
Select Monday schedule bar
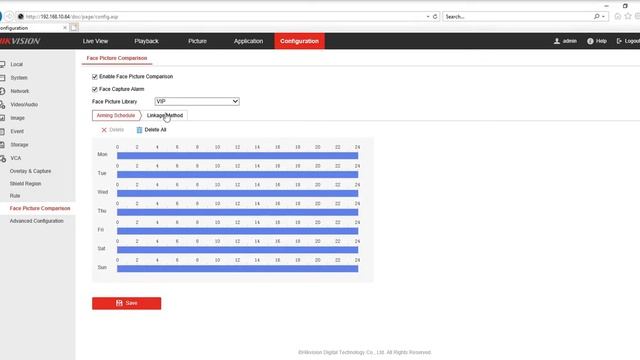pyautogui.click(x=238, y=156)
